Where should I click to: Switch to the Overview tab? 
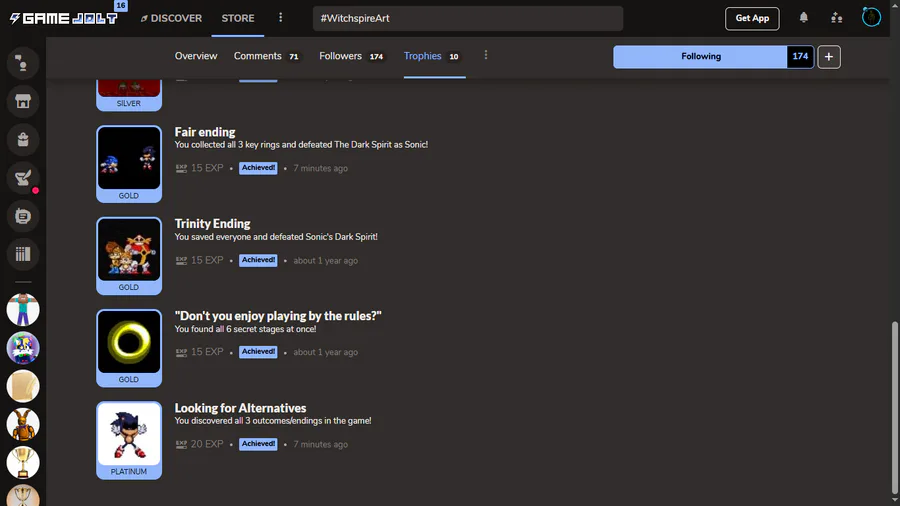pyautogui.click(x=196, y=56)
